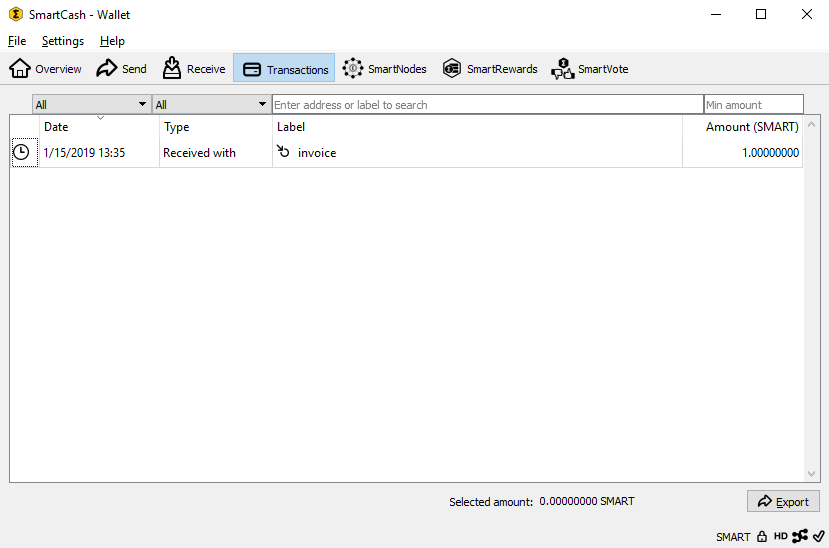Click the HD wallet status icon

[780, 536]
